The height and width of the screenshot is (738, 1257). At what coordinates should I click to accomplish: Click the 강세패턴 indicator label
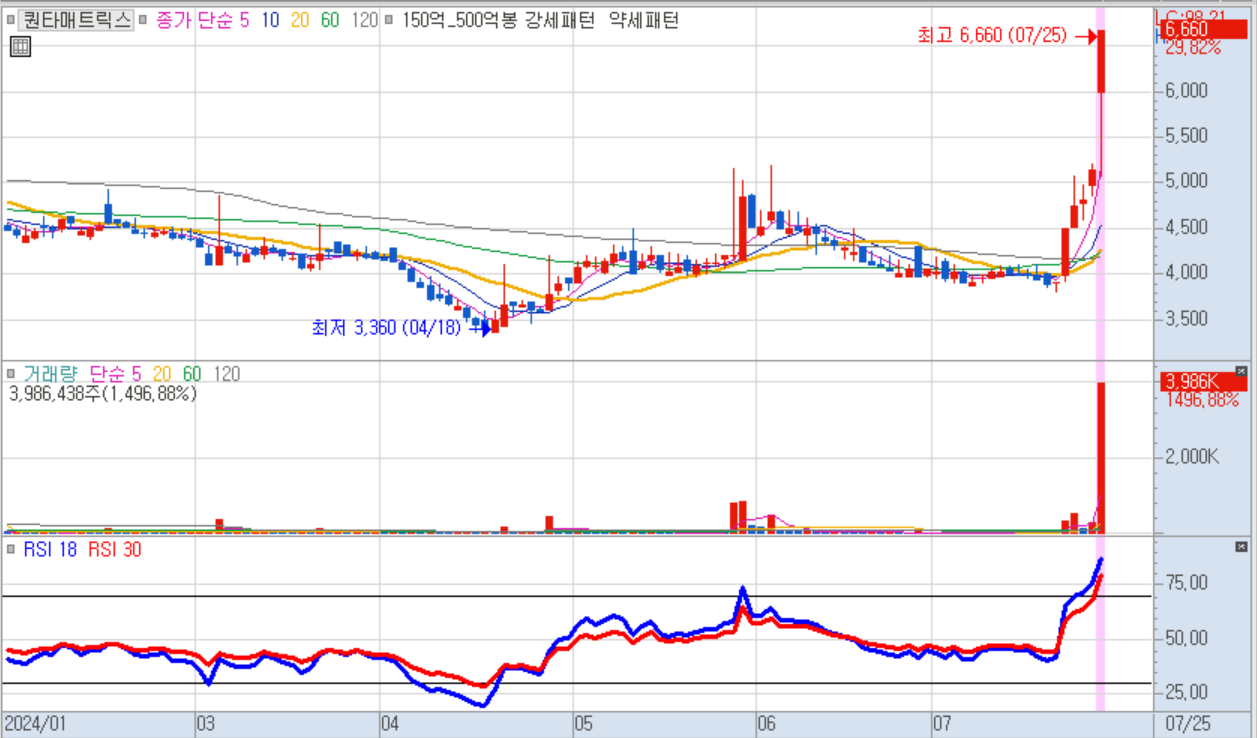click(559, 20)
